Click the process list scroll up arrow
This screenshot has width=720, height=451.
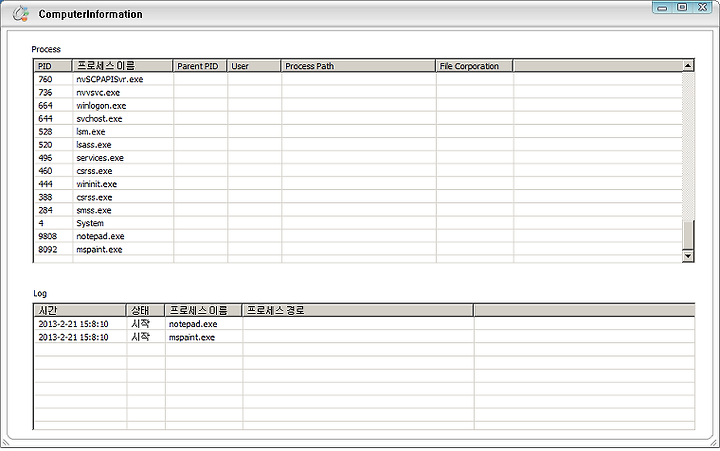tap(688, 66)
